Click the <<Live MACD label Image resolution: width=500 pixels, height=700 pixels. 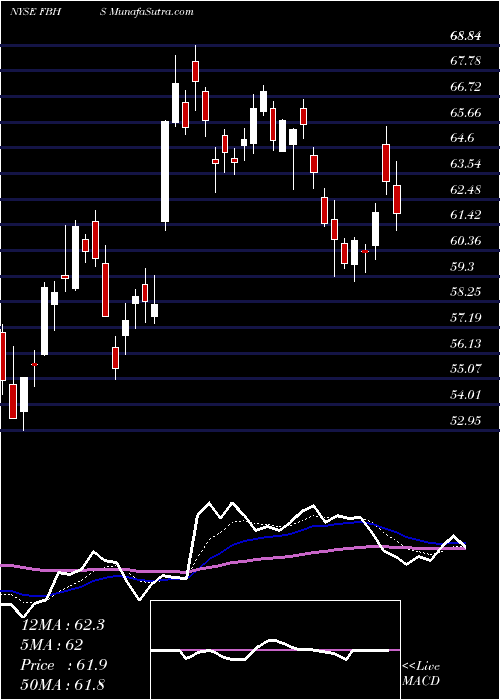tap(421, 674)
